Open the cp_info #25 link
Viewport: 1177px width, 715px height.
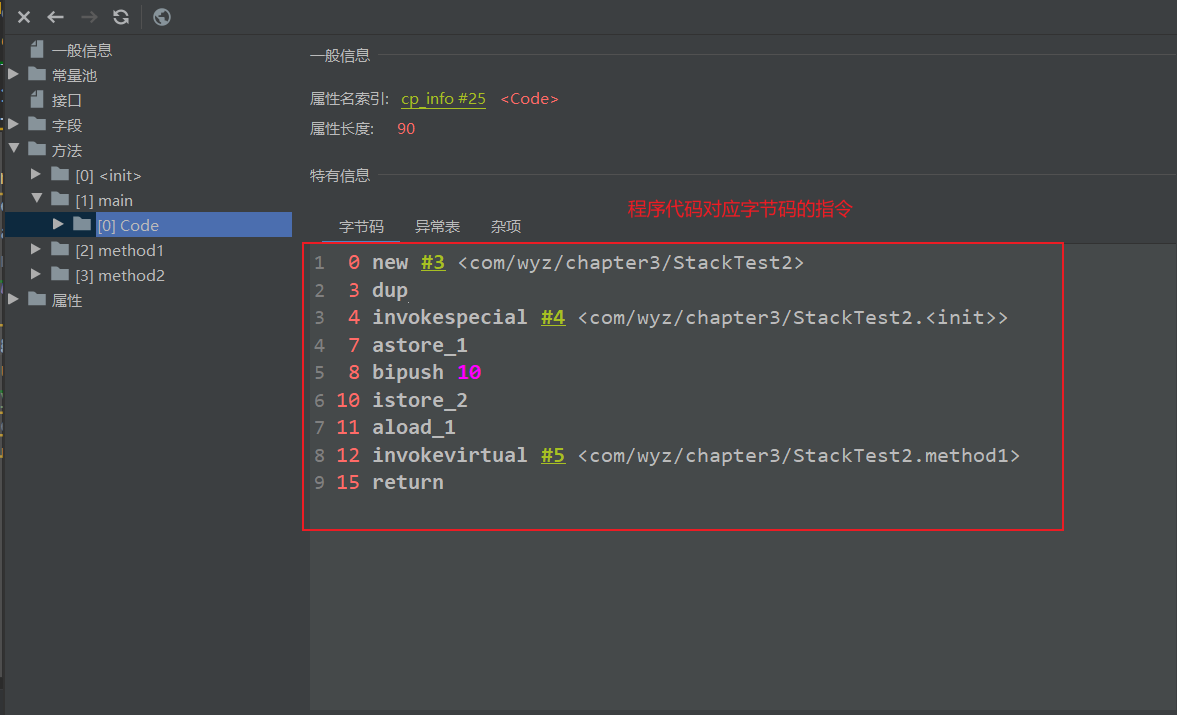click(x=443, y=99)
